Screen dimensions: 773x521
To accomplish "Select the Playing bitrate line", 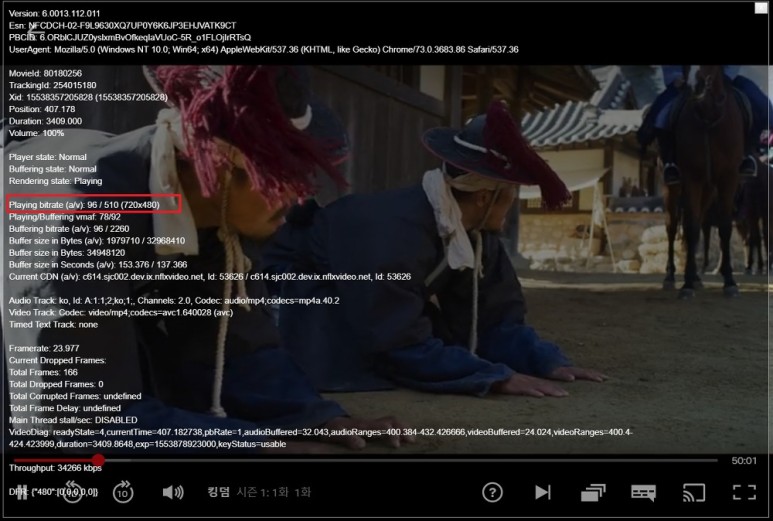I will [84, 205].
